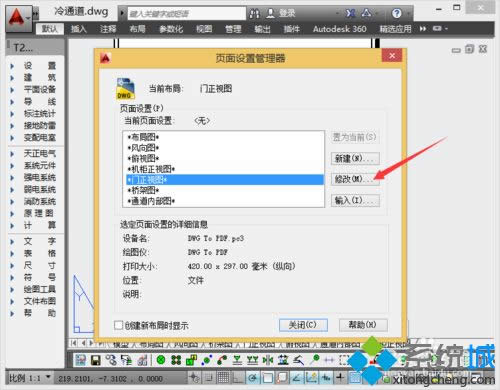Toggle grid display in status bar

coord(223,378)
